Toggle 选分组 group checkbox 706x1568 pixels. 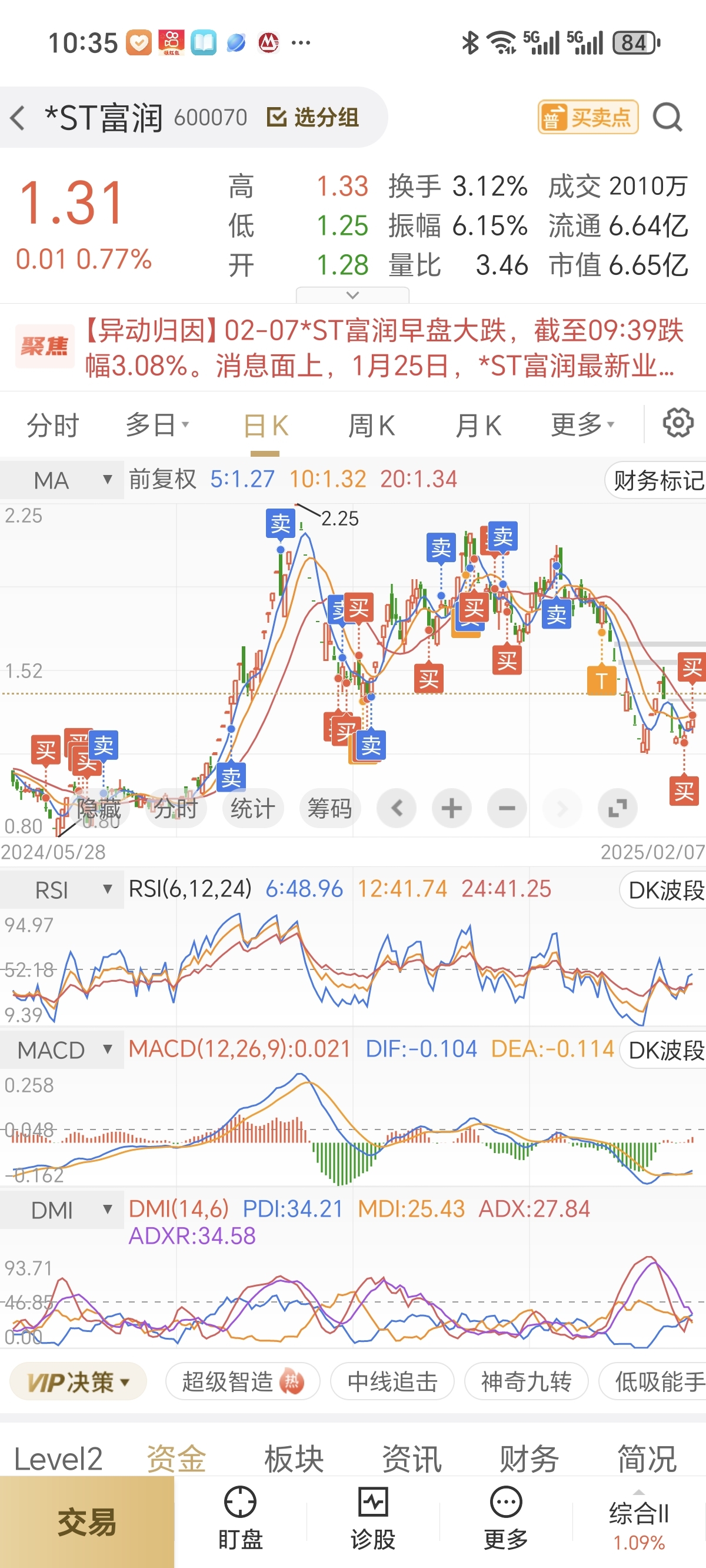pos(313,117)
